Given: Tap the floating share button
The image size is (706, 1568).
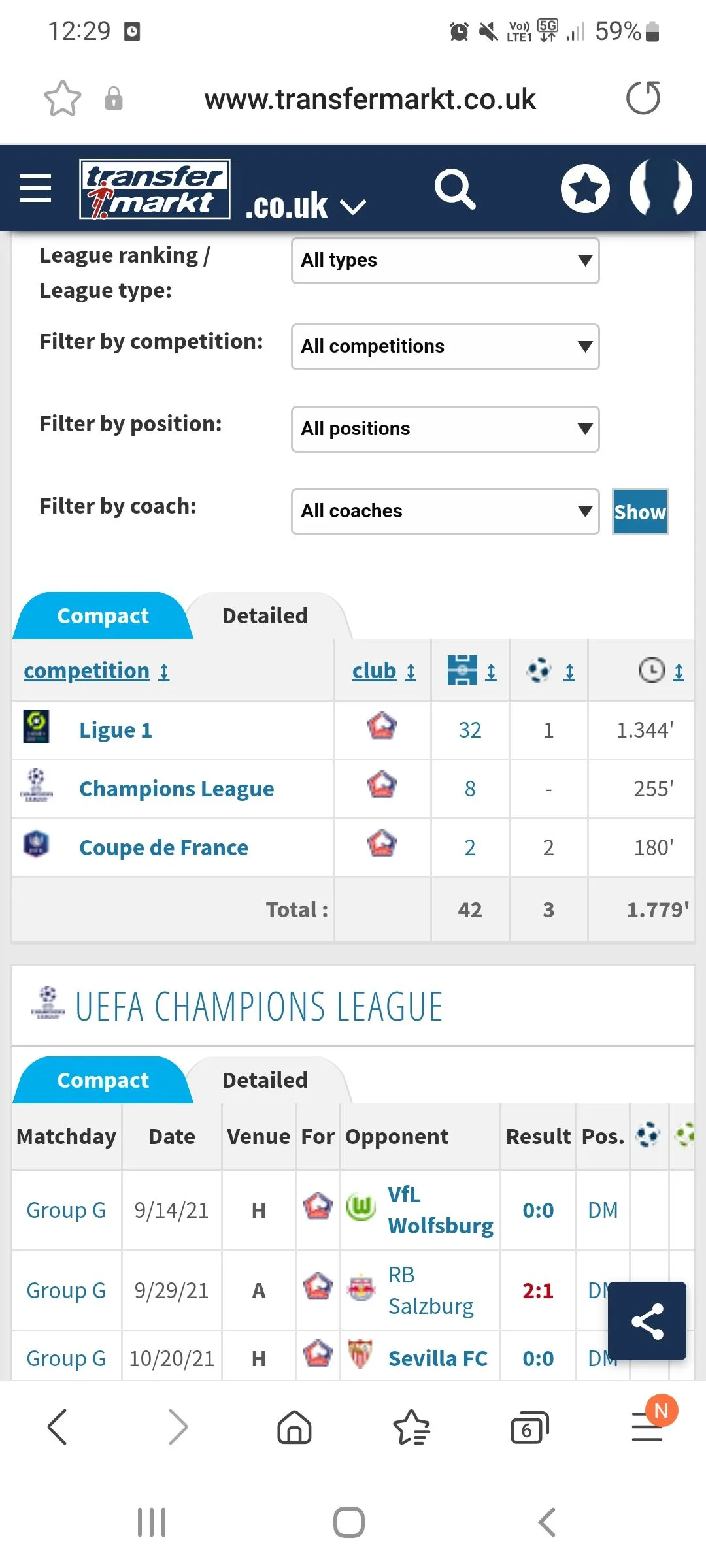Looking at the screenshot, I should 647,1320.
